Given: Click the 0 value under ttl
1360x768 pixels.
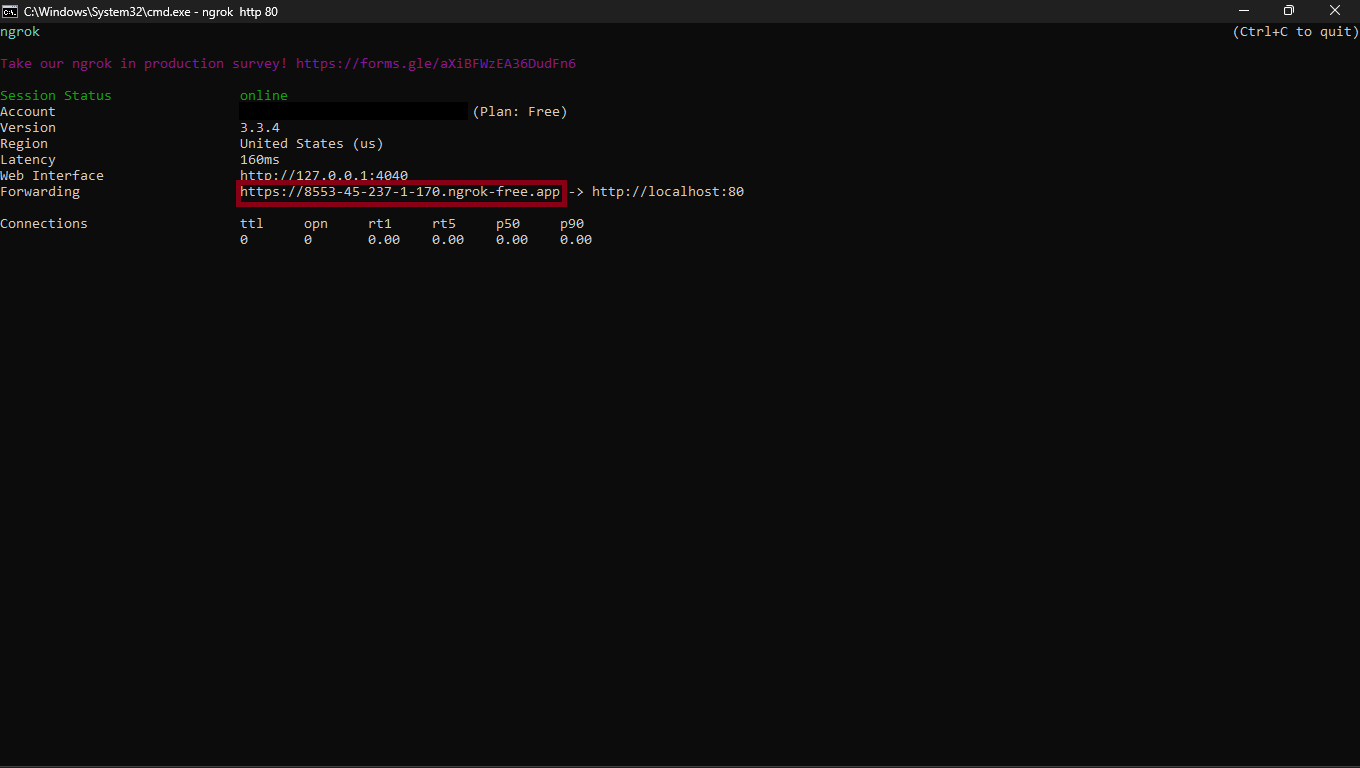Looking at the screenshot, I should [244, 240].
